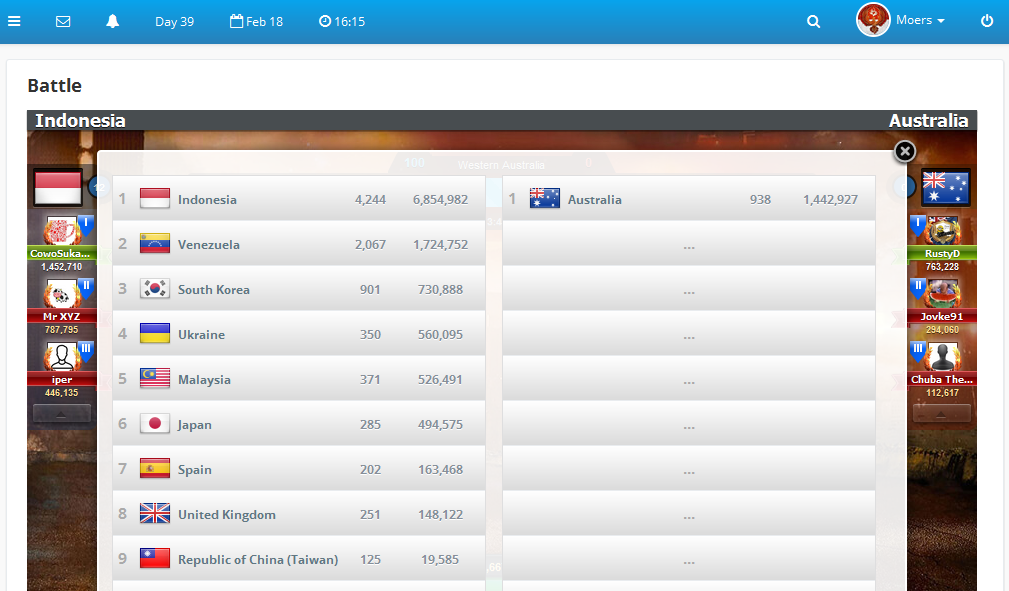
Task: Open the Australia country link
Action: (x=595, y=200)
